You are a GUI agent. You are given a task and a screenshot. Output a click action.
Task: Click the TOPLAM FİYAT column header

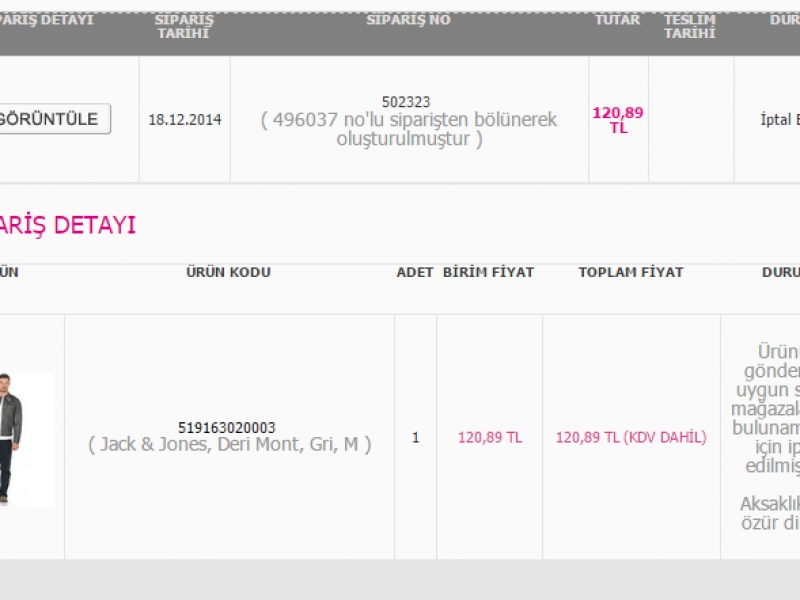click(x=631, y=272)
